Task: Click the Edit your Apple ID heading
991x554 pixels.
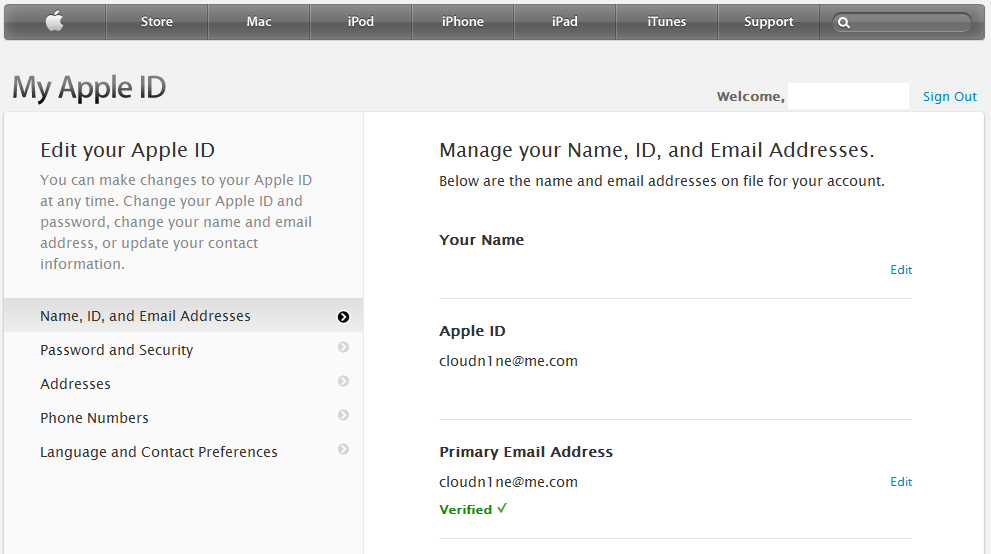Action: point(128,150)
